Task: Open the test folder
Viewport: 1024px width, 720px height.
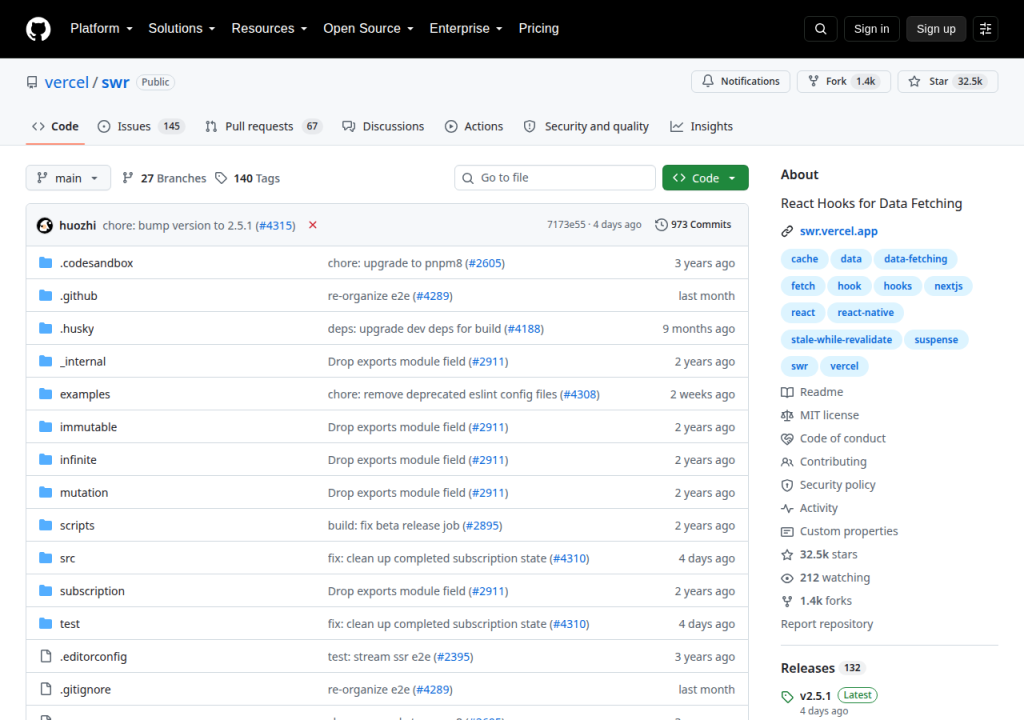Action: [x=69, y=623]
